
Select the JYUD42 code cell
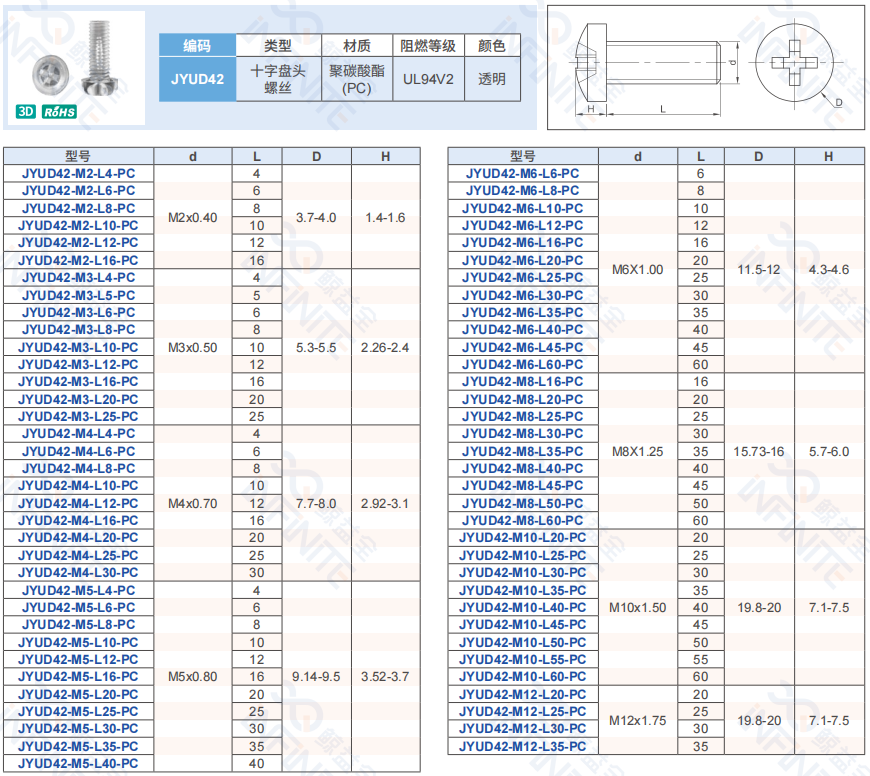coord(197,78)
